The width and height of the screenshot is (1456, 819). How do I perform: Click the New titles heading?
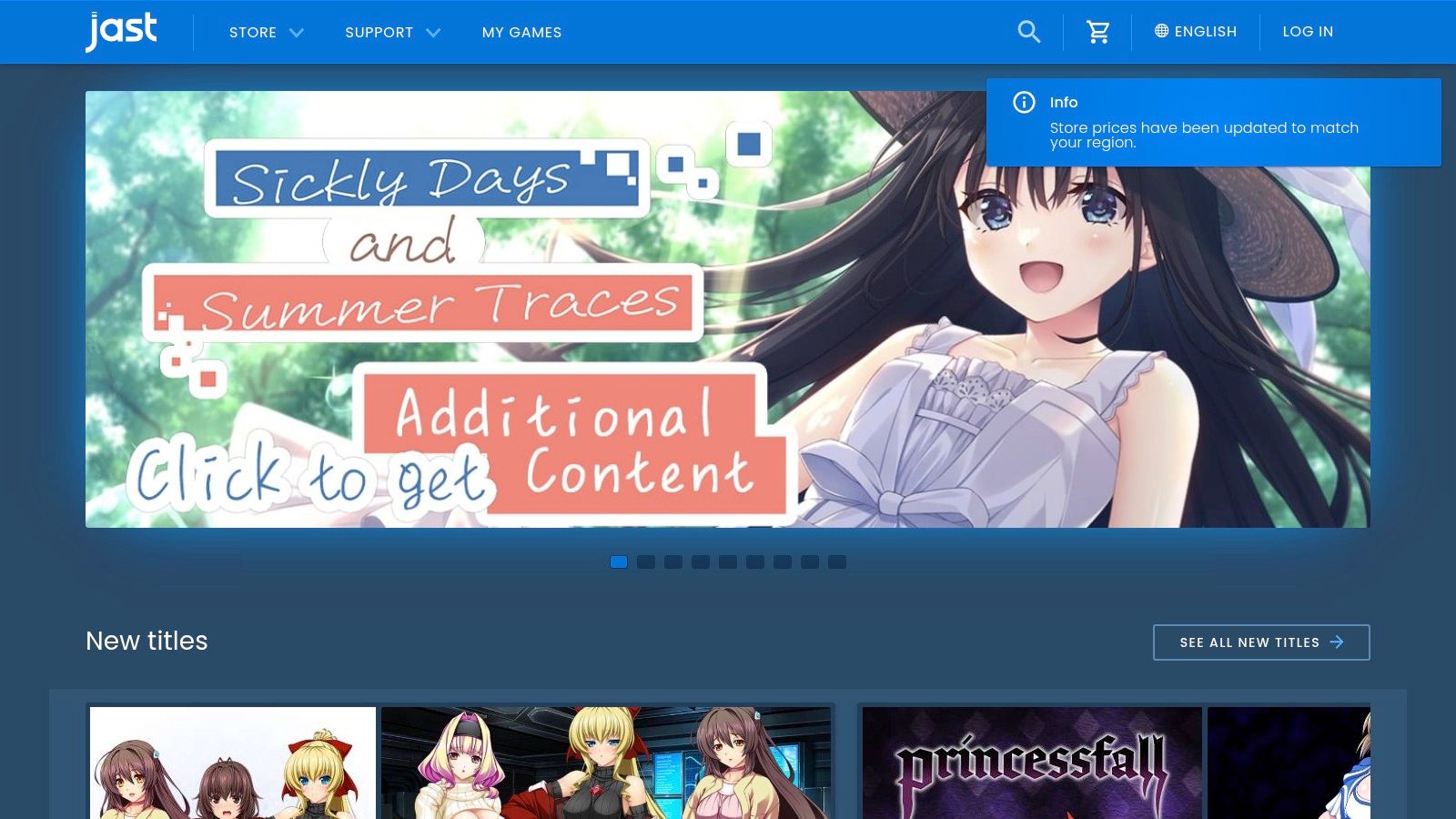click(147, 641)
